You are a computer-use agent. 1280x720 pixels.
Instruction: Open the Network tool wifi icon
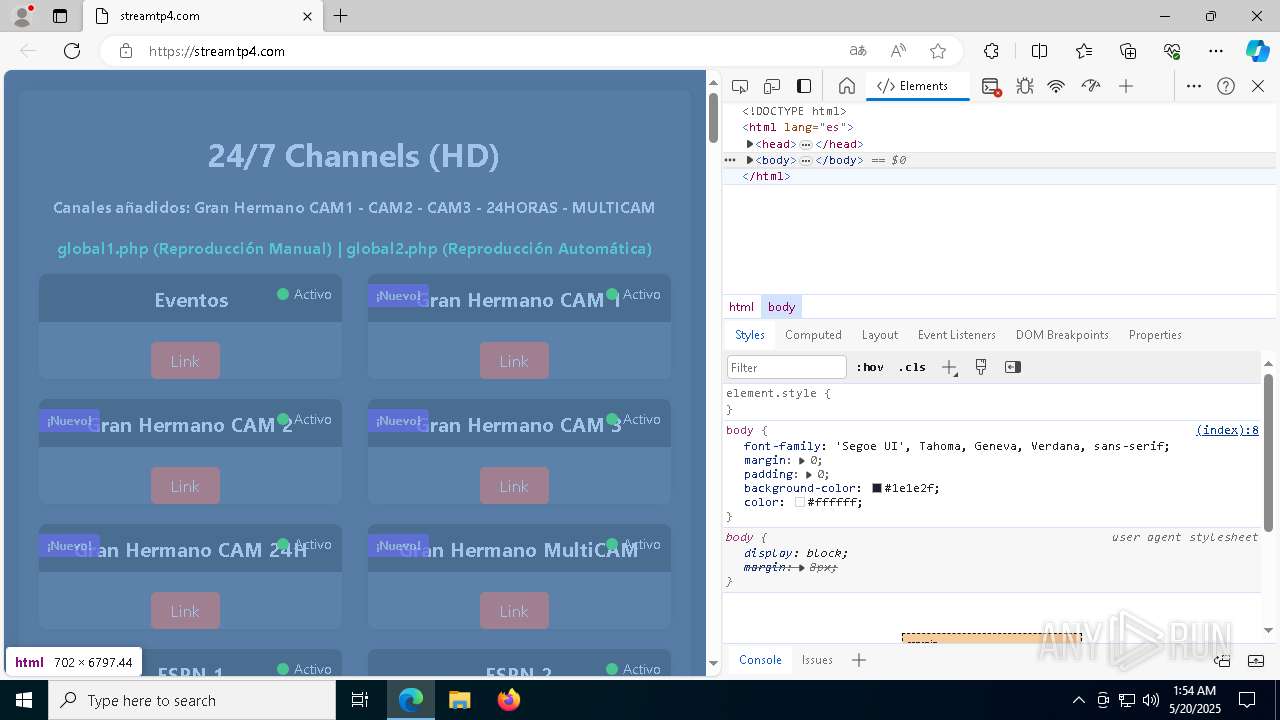(x=1056, y=86)
